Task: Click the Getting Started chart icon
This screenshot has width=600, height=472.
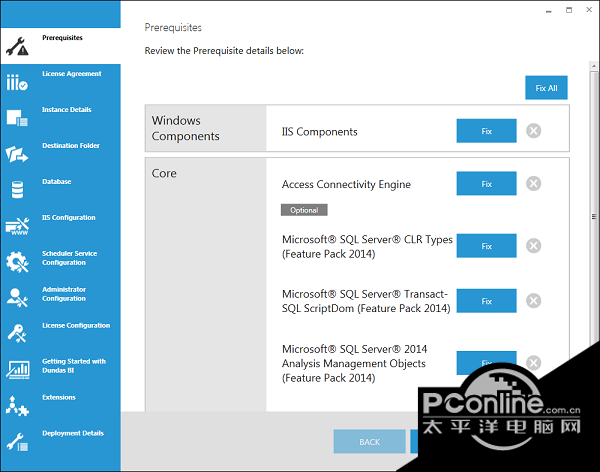Action: point(18,370)
